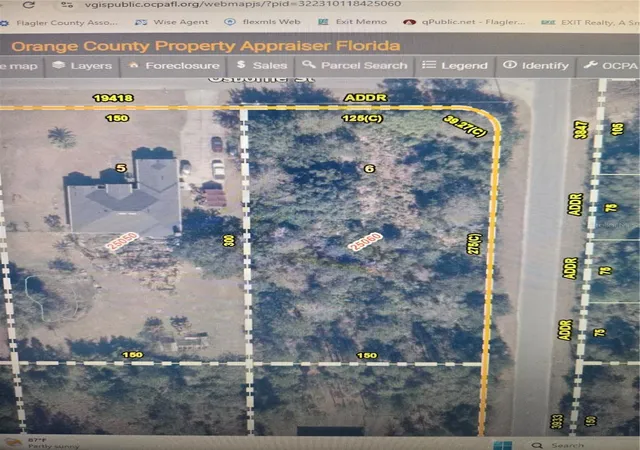This screenshot has height=450, width=640.
Task: Click the Sales dollar sign icon
Action: pos(241,65)
